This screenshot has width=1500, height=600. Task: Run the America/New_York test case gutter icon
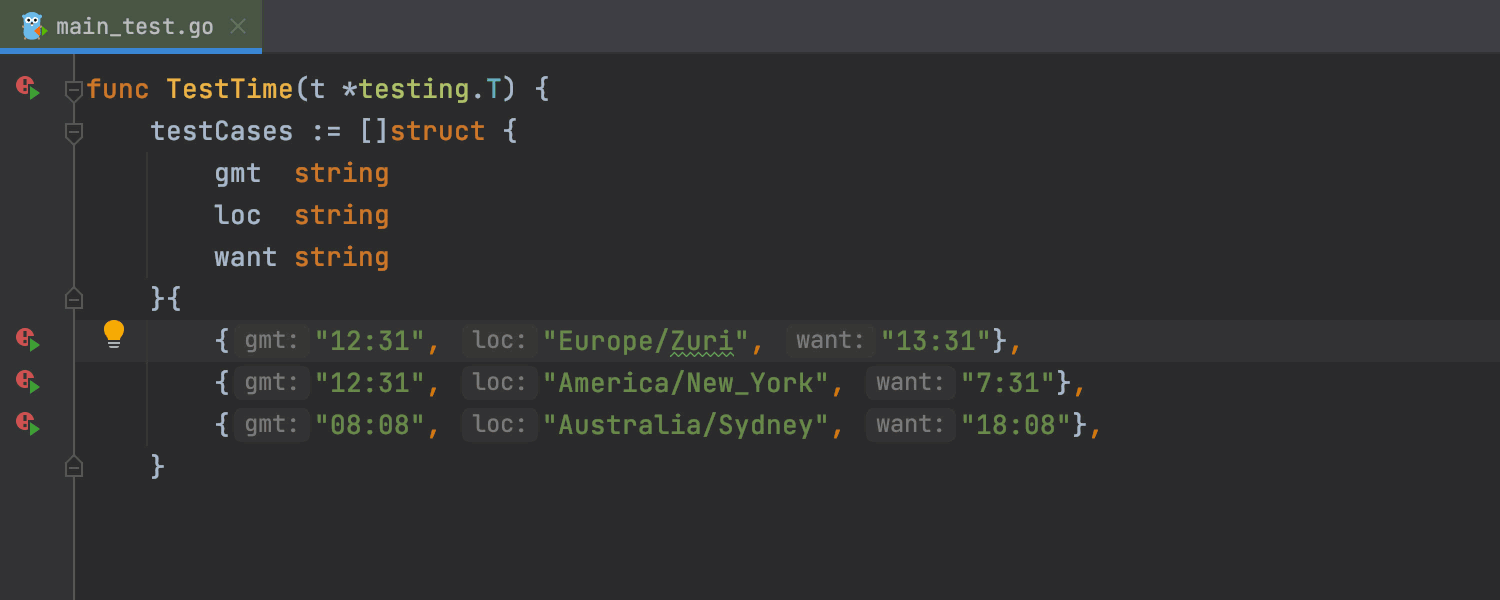coord(27,382)
